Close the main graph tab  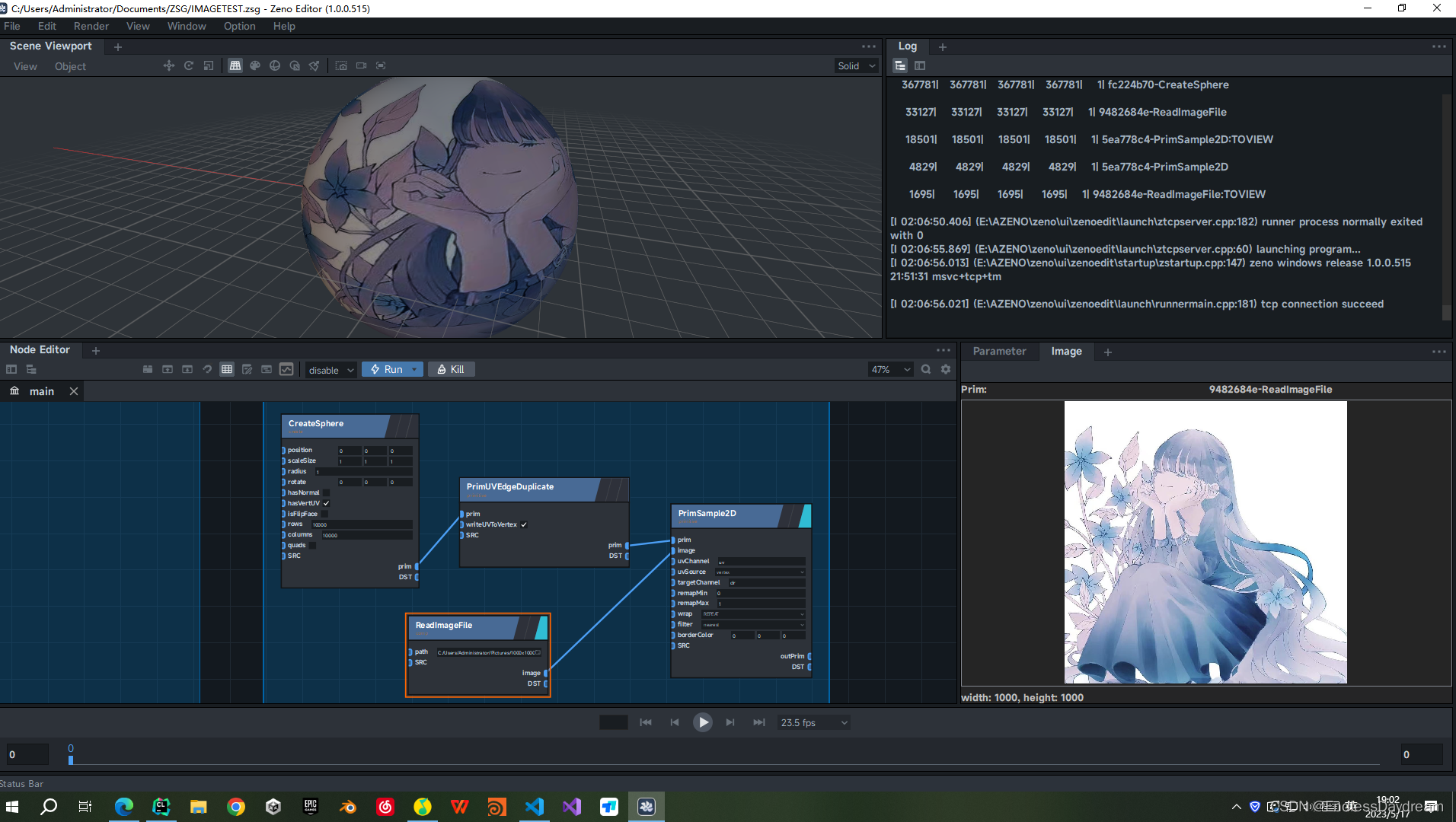tap(74, 391)
